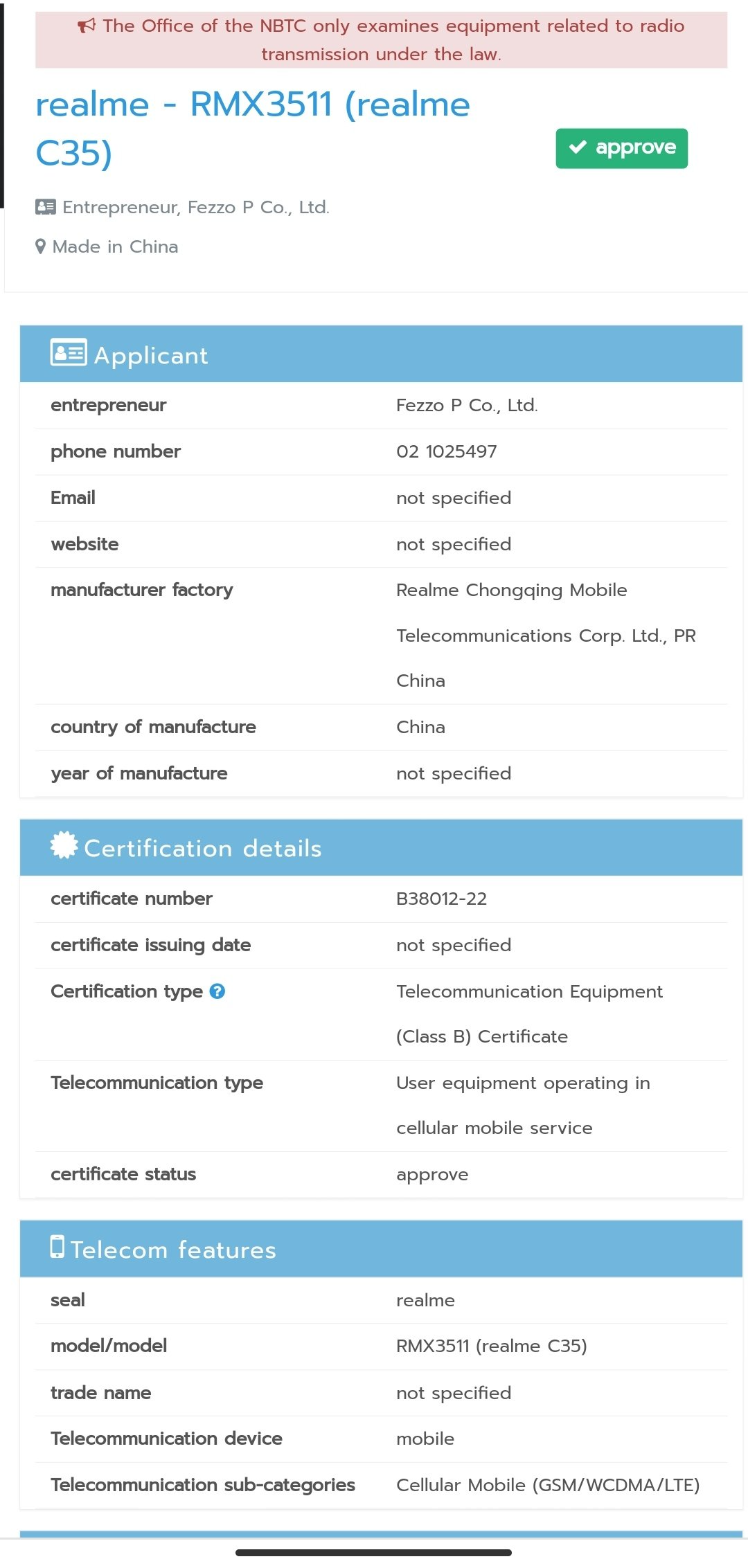Select the Applicant section header
The height and width of the screenshot is (1568, 748).
[x=381, y=354]
